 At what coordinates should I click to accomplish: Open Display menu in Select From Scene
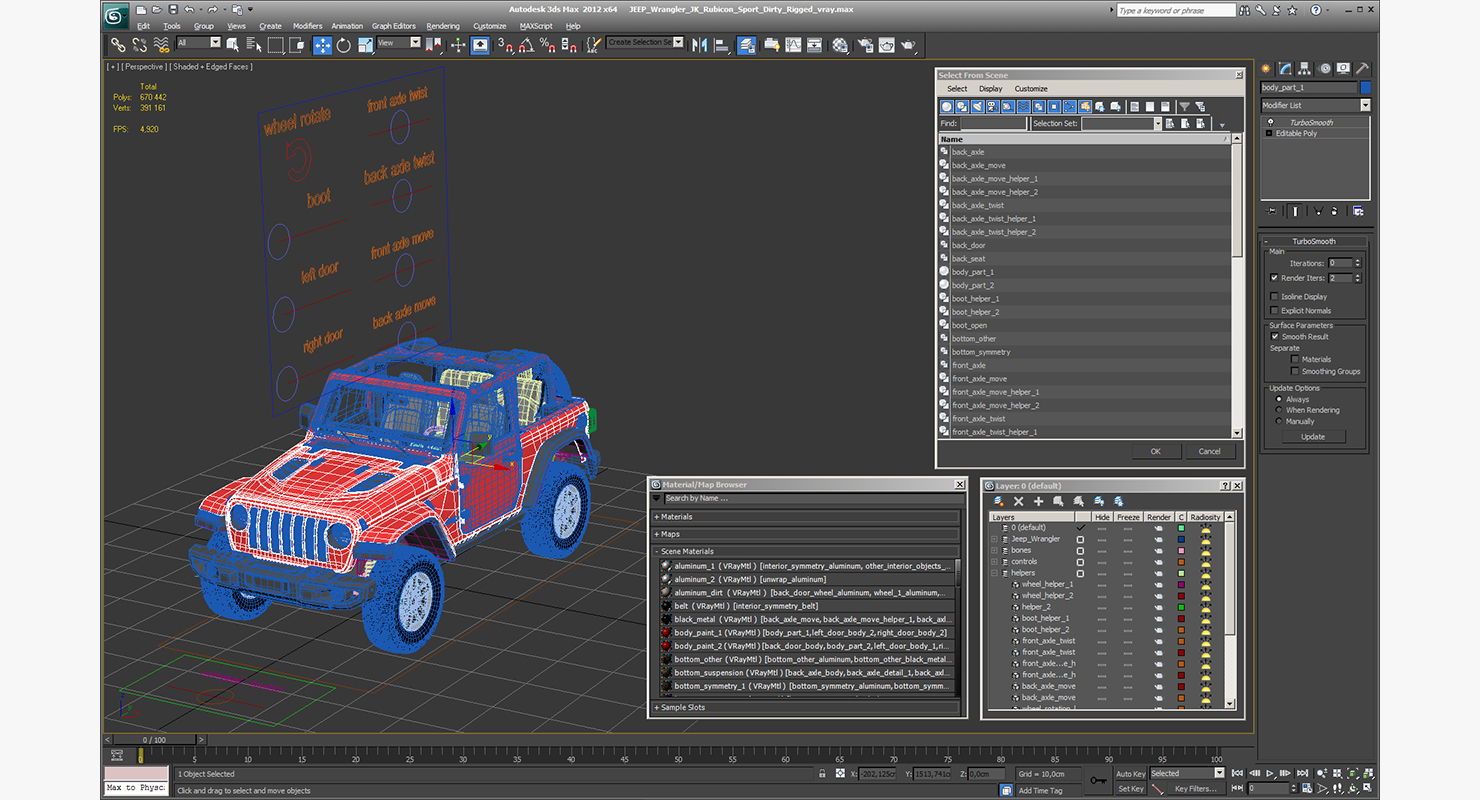coord(990,89)
